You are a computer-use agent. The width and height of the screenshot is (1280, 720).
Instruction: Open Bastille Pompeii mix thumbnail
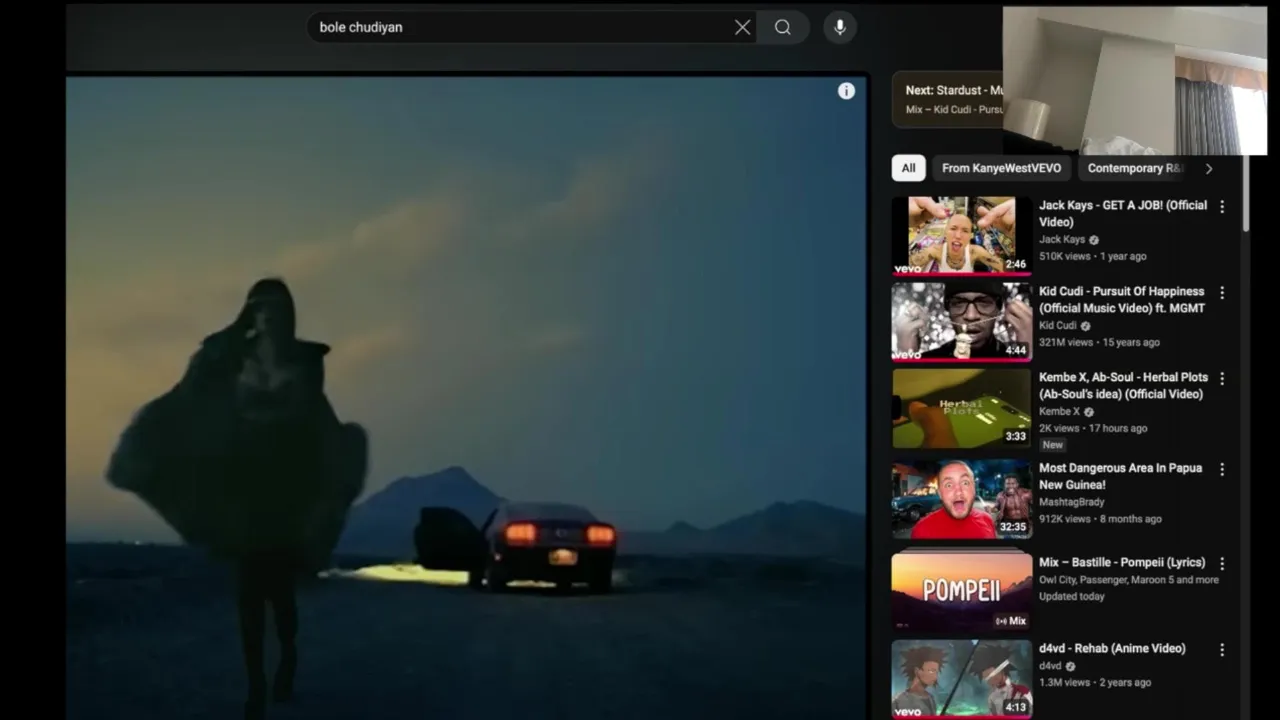point(961,590)
